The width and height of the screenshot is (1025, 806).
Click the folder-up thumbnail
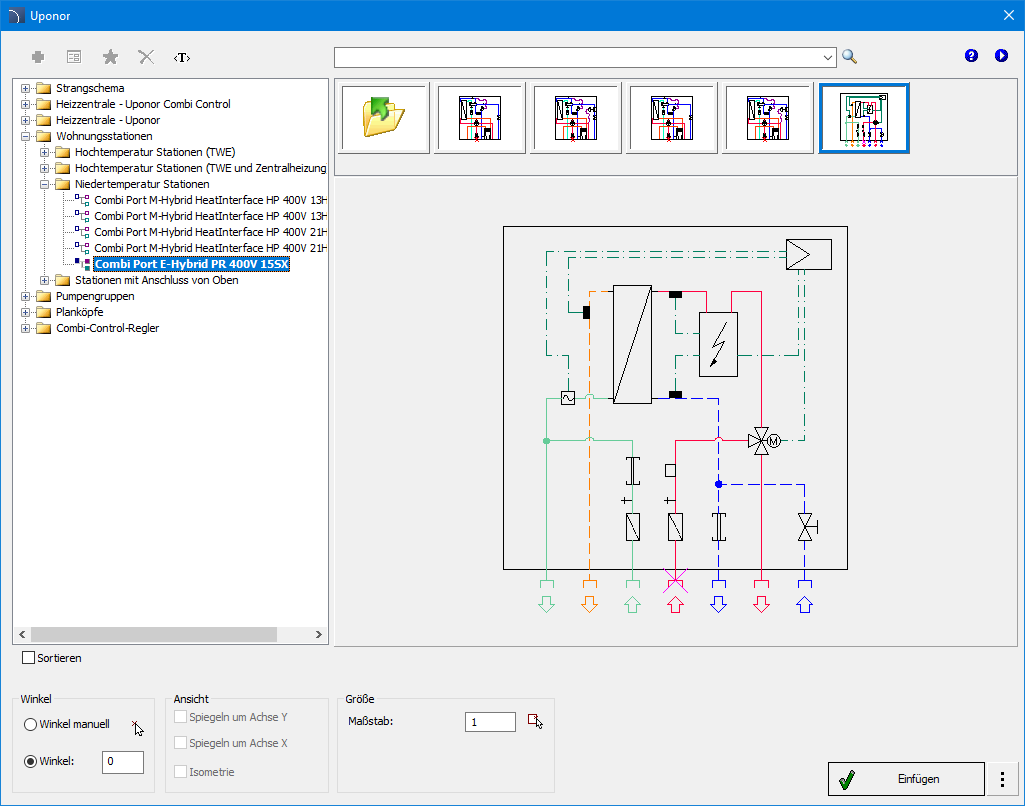pyautogui.click(x=384, y=118)
